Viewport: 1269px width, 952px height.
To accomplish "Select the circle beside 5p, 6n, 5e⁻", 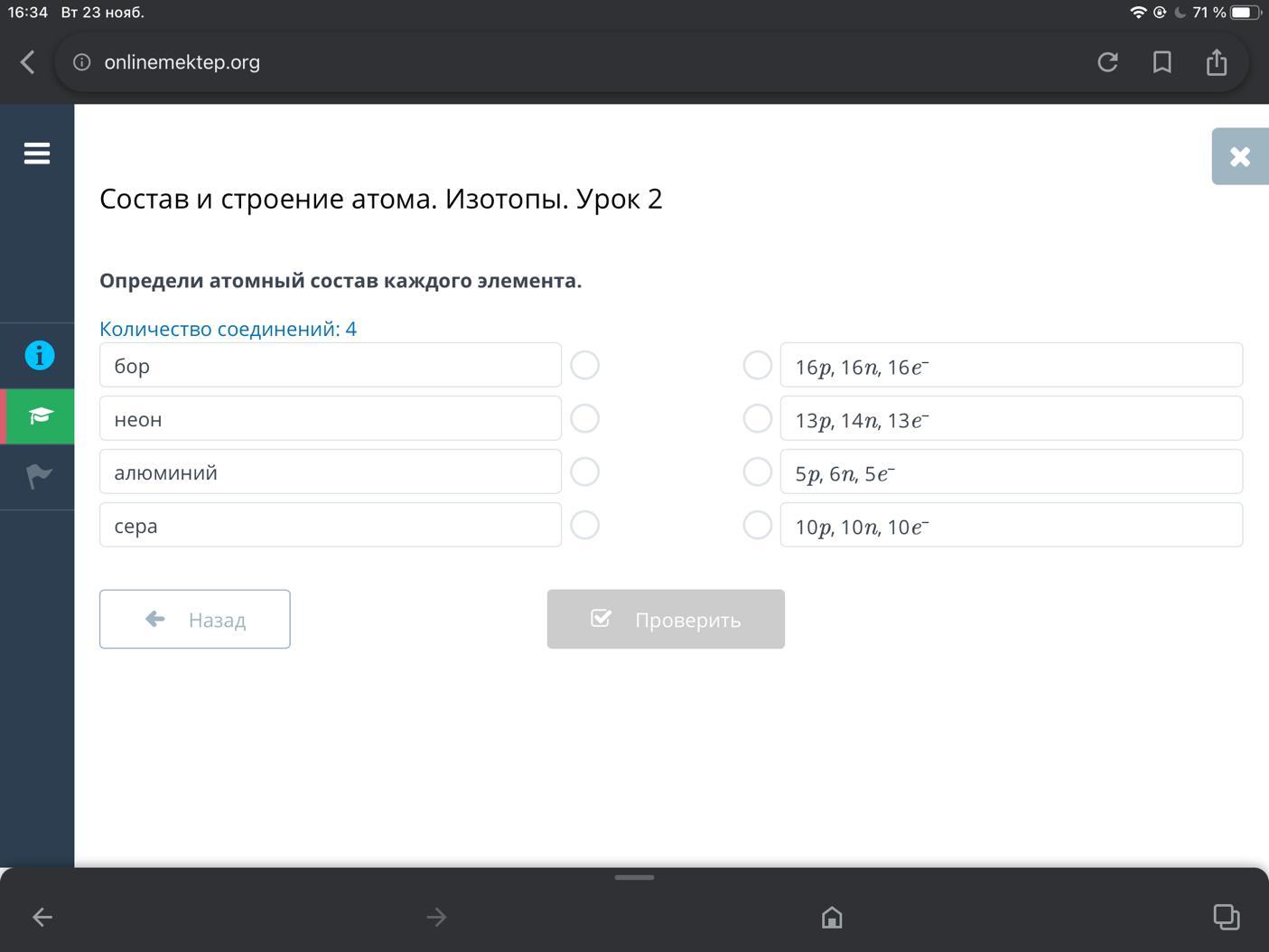I will click(x=757, y=472).
